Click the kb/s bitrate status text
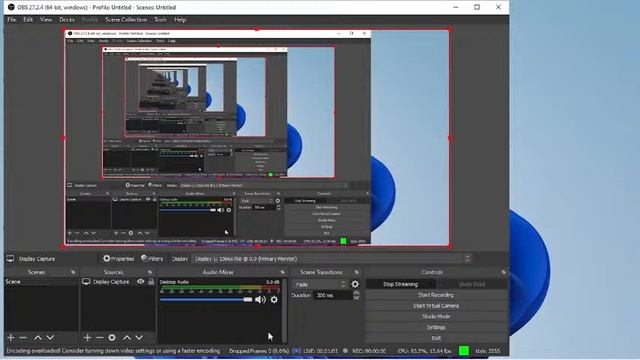The image size is (640, 360). (x=488, y=351)
